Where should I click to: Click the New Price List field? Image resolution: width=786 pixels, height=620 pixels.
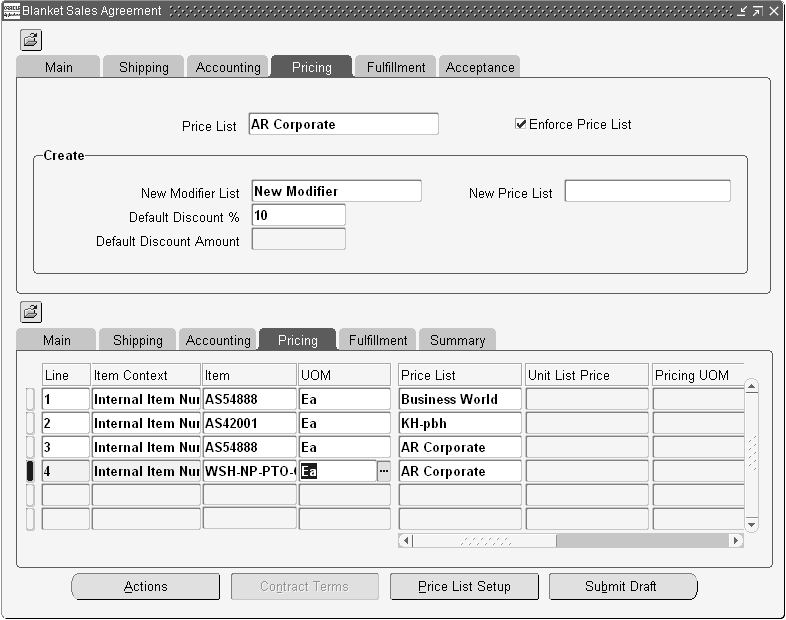[647, 191]
